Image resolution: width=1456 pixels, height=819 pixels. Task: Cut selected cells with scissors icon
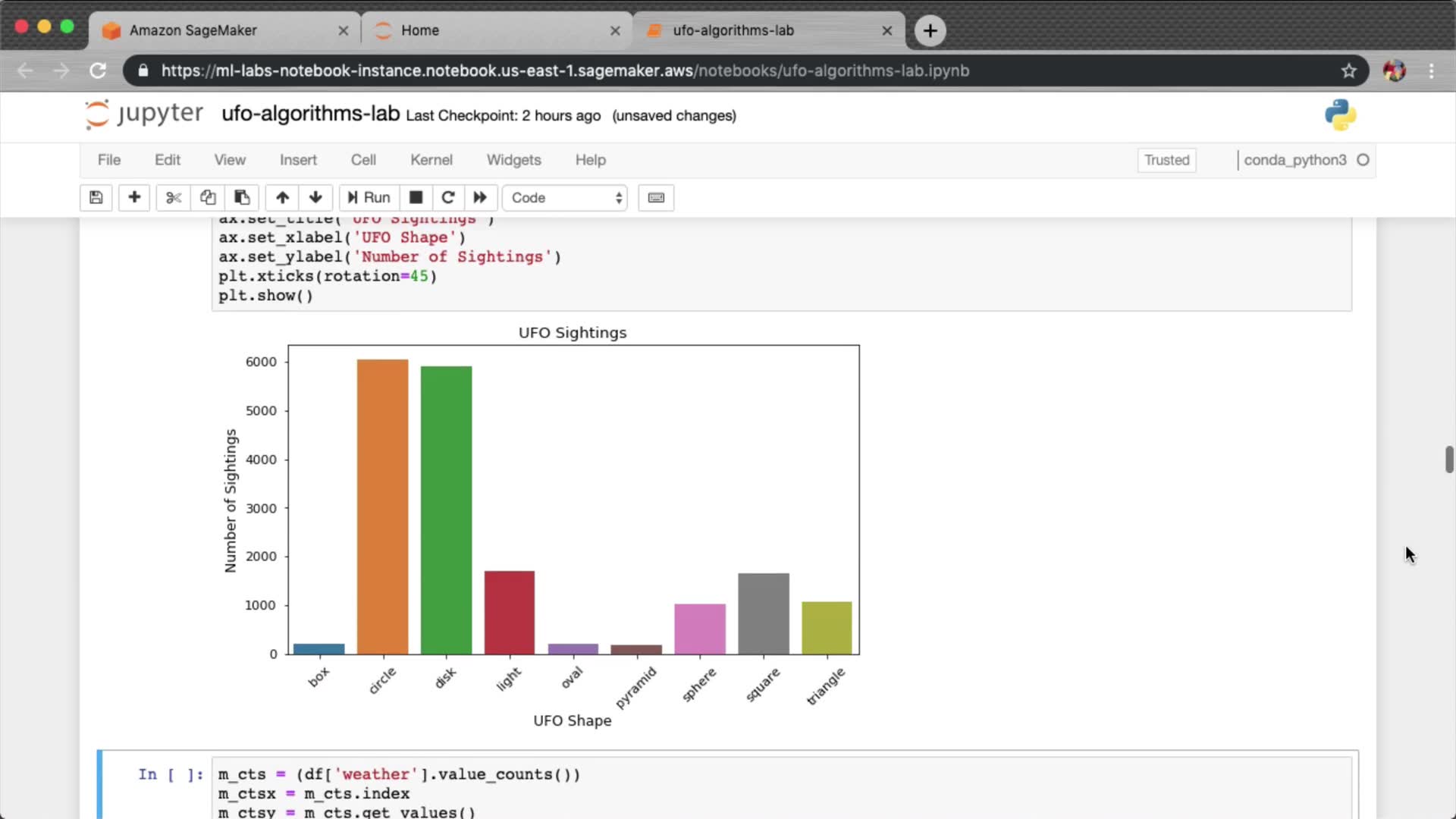[x=174, y=198]
